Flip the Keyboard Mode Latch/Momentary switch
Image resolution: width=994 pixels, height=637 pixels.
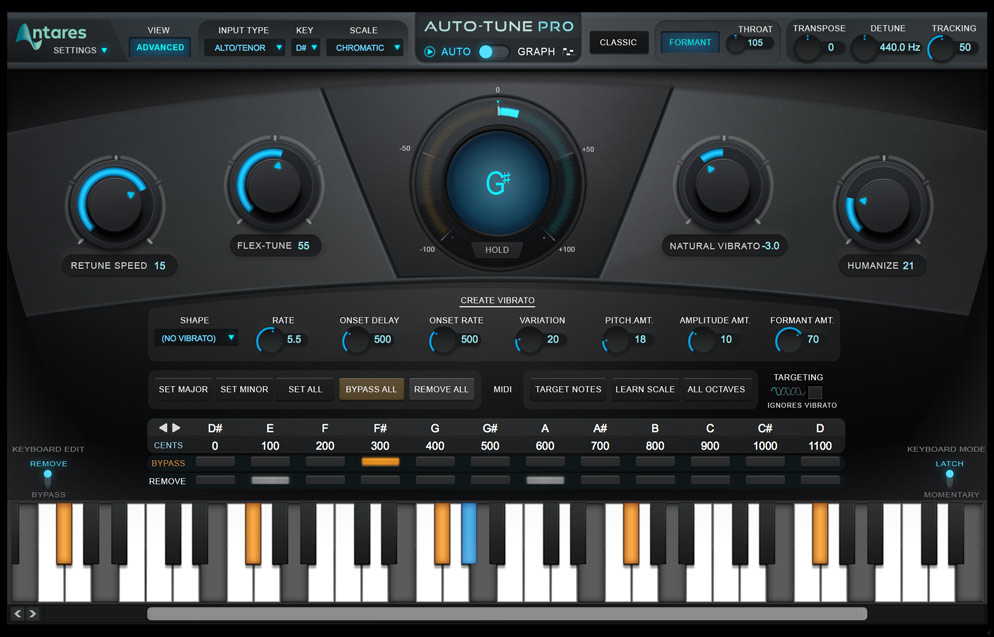click(x=949, y=479)
